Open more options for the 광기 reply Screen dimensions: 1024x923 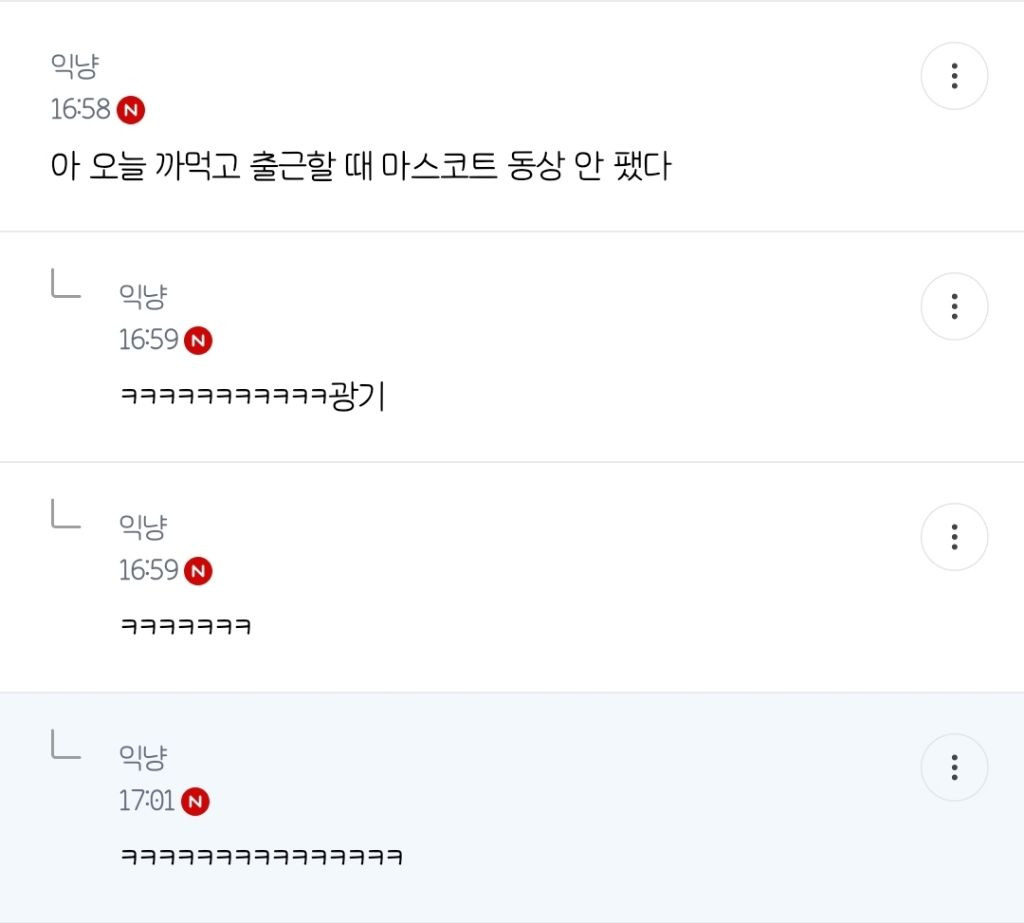point(954,306)
